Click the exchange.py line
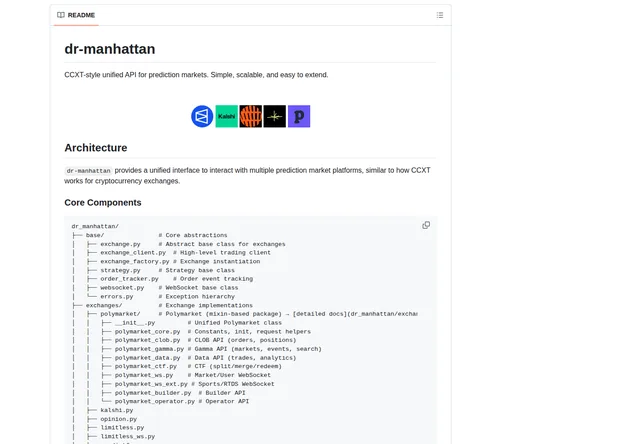Image resolution: width=640 pixels, height=444 pixels. pyautogui.click(x=179, y=244)
